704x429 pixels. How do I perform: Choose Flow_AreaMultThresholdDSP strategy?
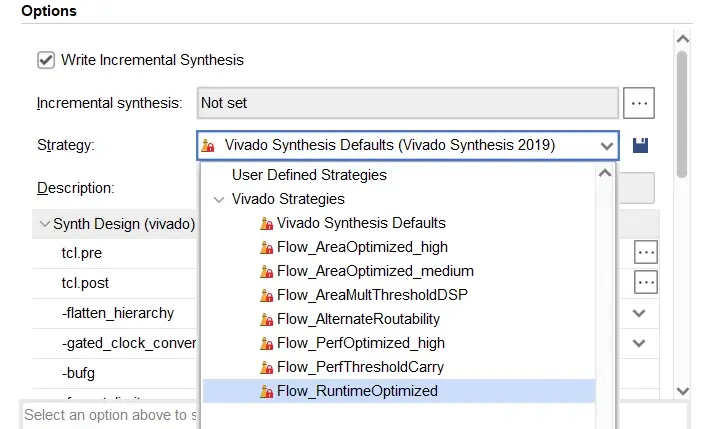pyautogui.click(x=372, y=295)
